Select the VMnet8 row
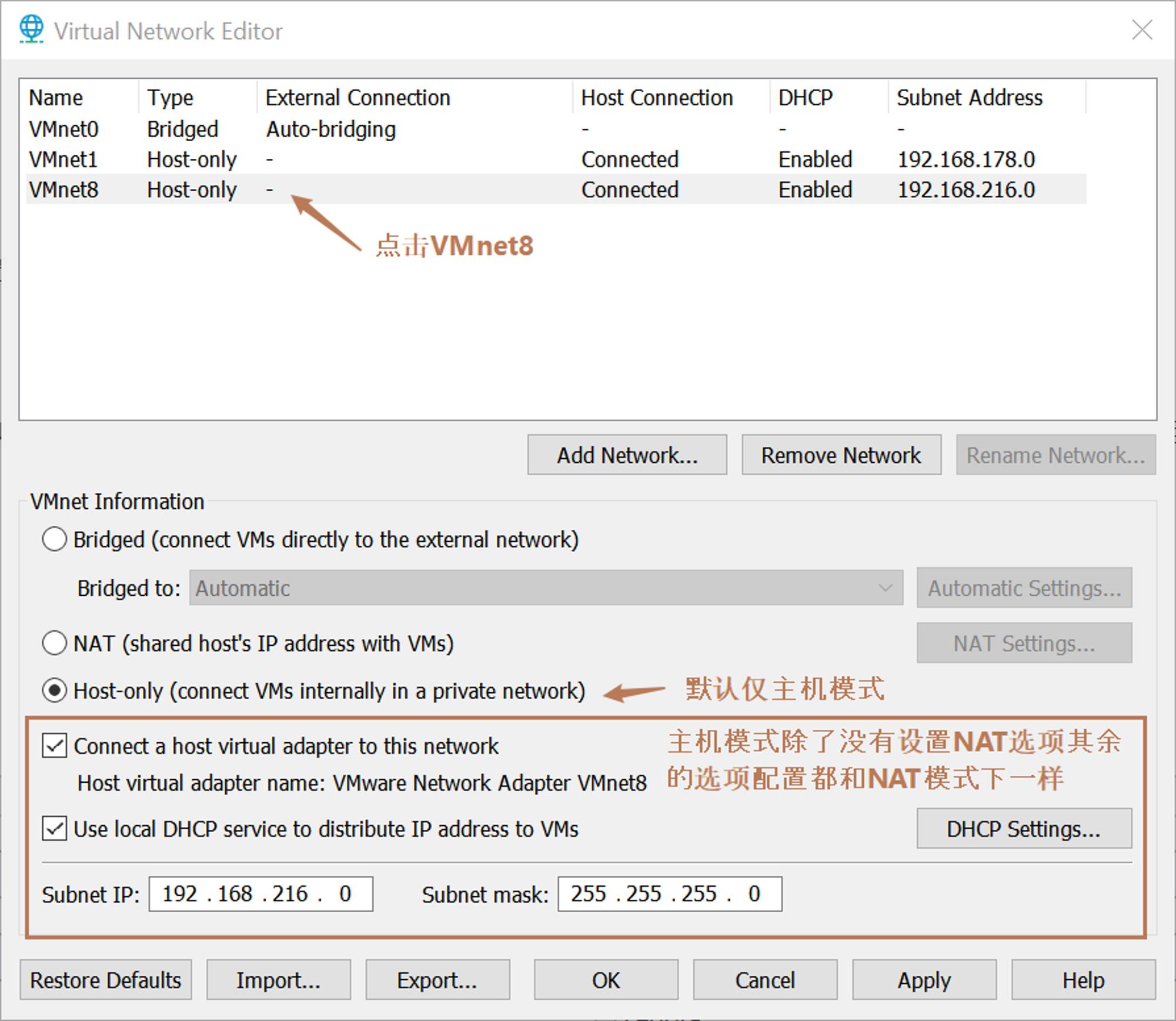 click(x=556, y=189)
